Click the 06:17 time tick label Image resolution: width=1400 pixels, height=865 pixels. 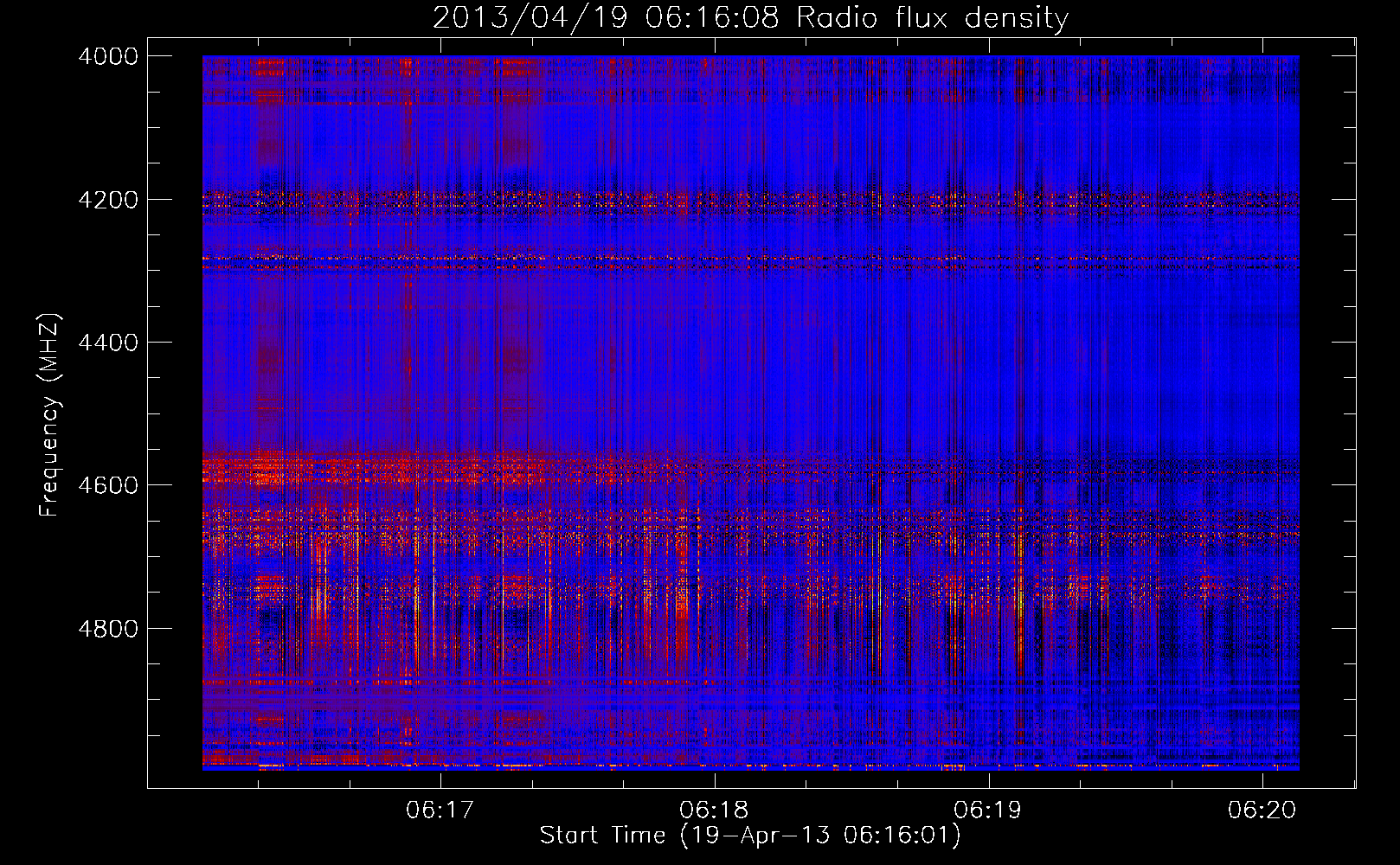point(440,811)
